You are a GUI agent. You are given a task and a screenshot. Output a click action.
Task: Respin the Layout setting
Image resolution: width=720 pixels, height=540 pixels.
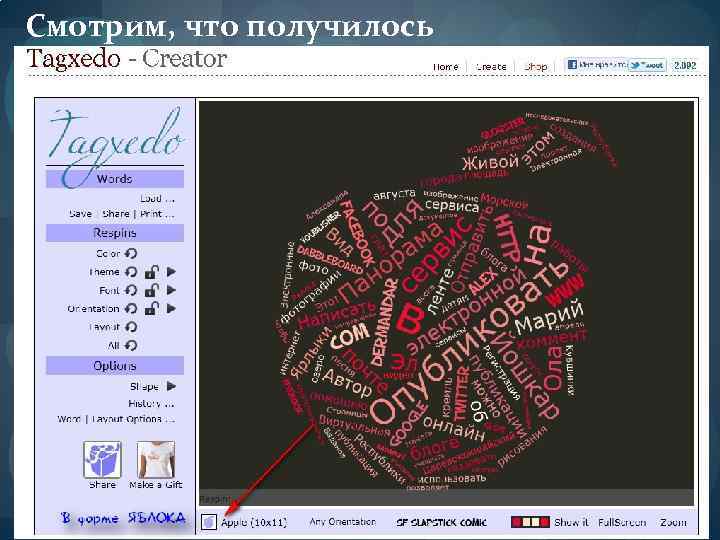pos(131,327)
